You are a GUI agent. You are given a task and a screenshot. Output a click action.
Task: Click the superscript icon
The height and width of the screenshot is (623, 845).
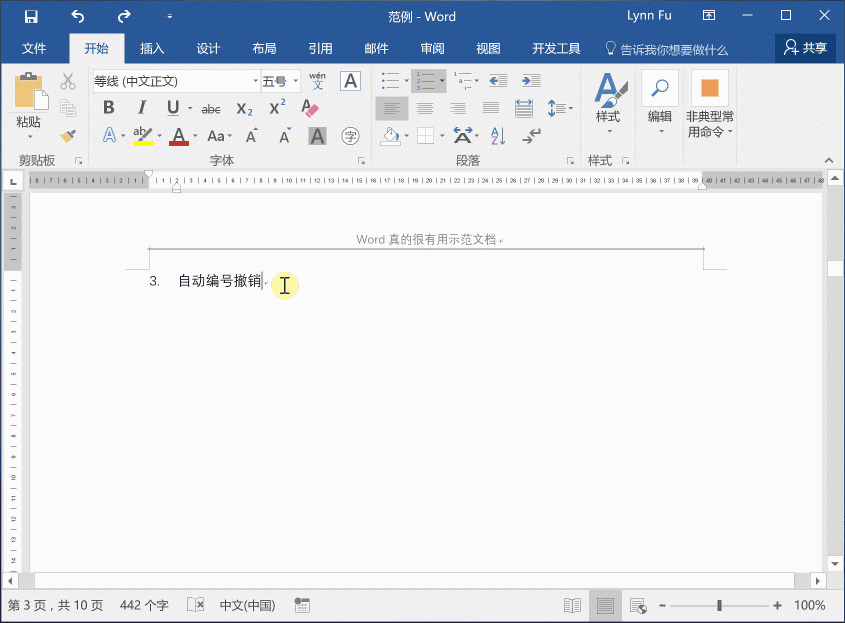pos(276,106)
